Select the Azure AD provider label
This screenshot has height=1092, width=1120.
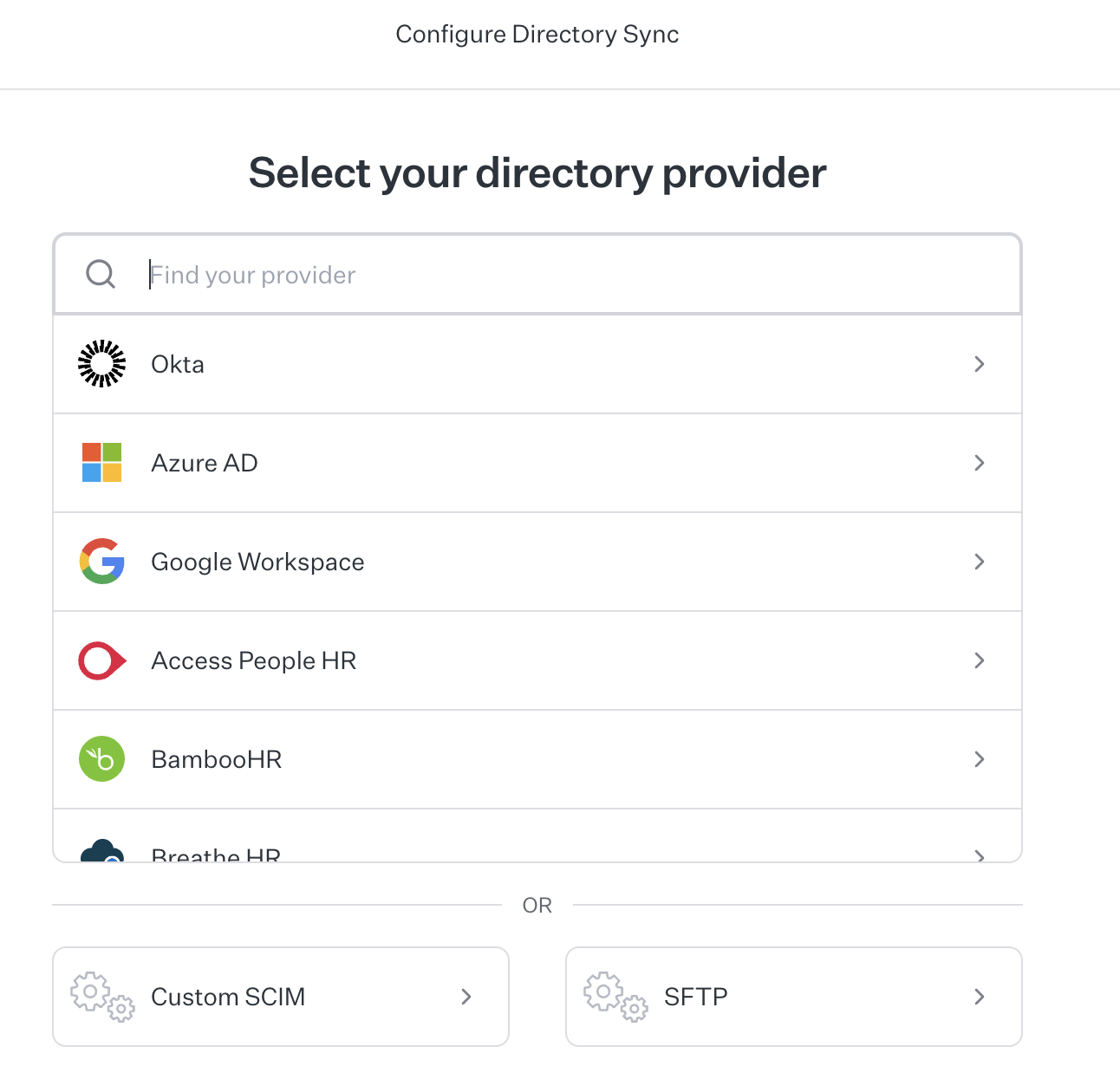tap(205, 463)
